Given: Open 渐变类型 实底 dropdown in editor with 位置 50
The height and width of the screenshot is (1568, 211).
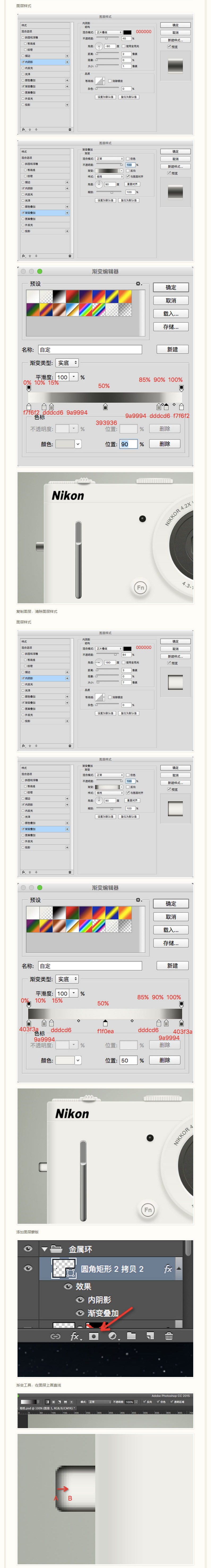Looking at the screenshot, I should click(67, 979).
